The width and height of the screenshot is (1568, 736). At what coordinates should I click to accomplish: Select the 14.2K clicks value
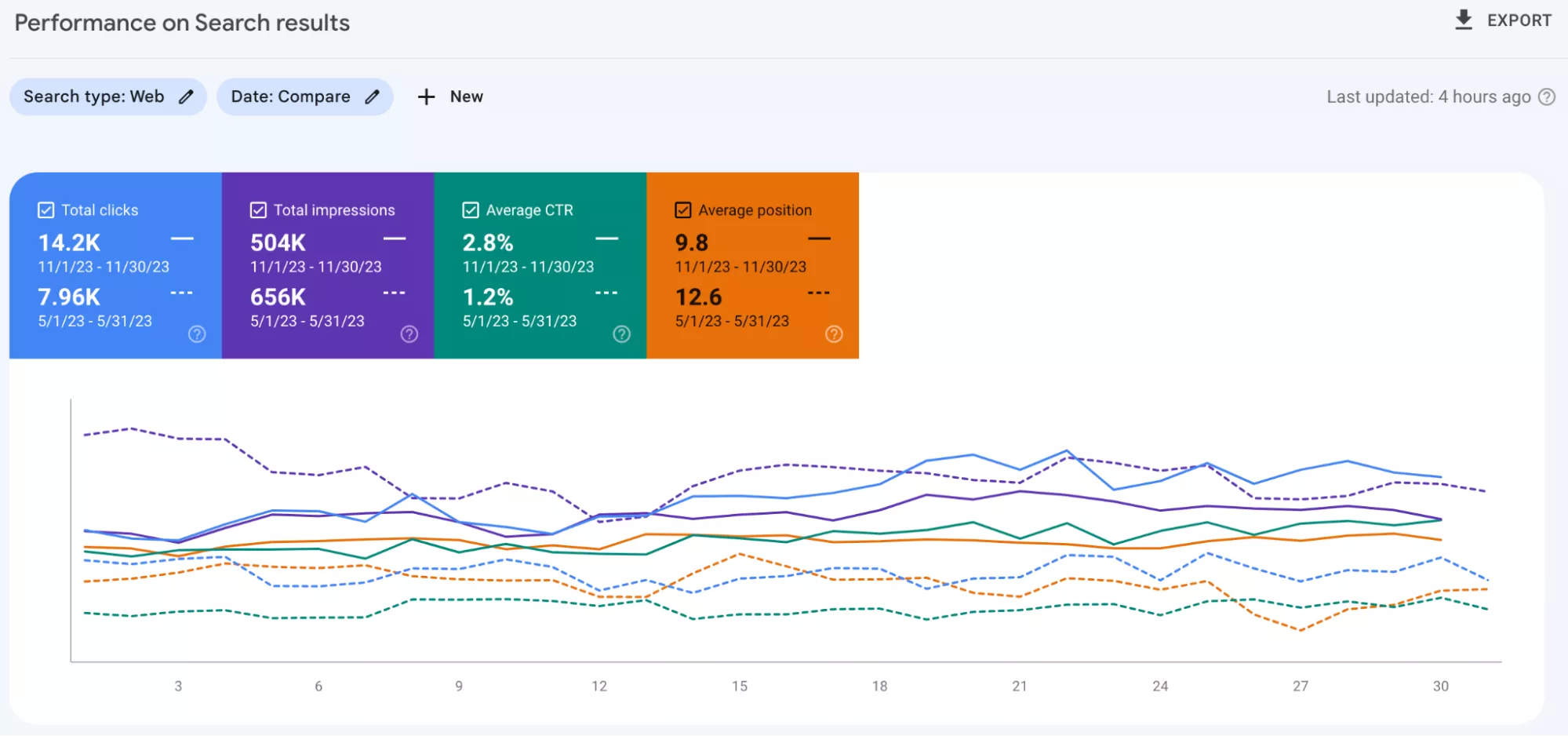click(69, 243)
